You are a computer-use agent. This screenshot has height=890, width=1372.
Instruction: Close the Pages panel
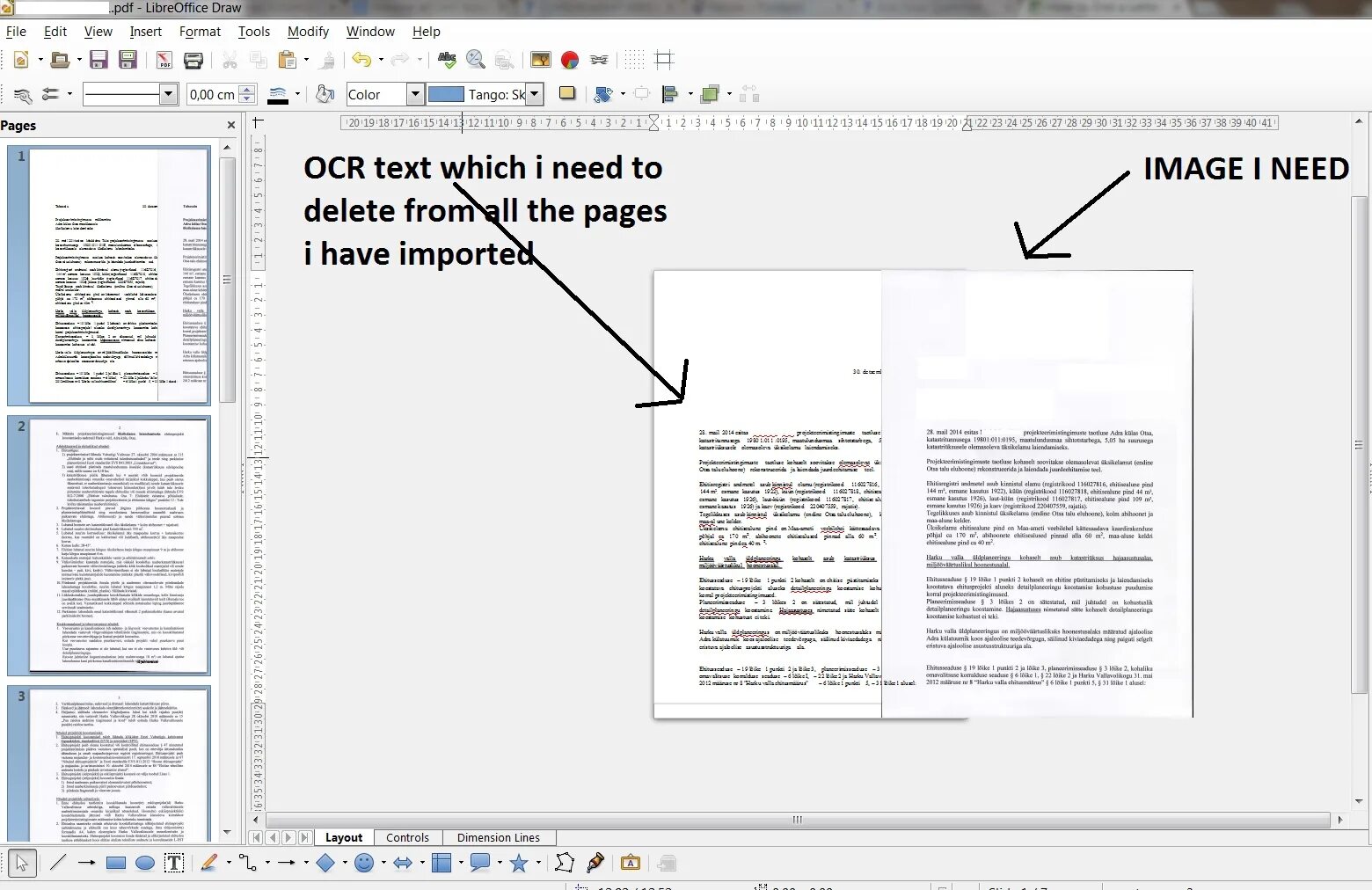(231, 126)
